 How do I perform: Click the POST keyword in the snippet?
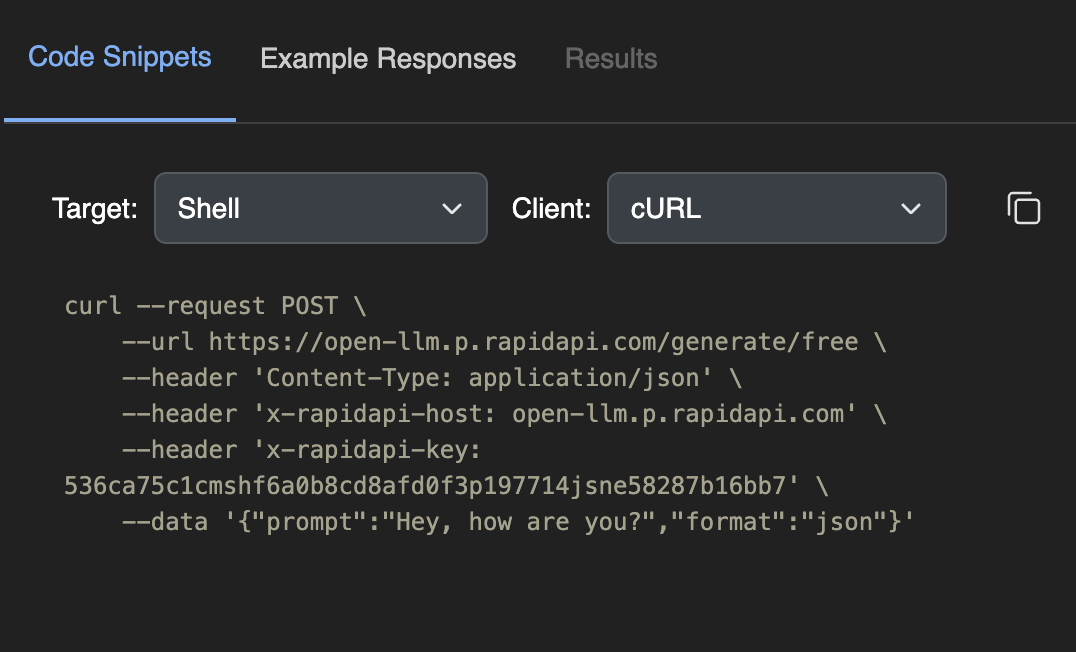coord(309,306)
